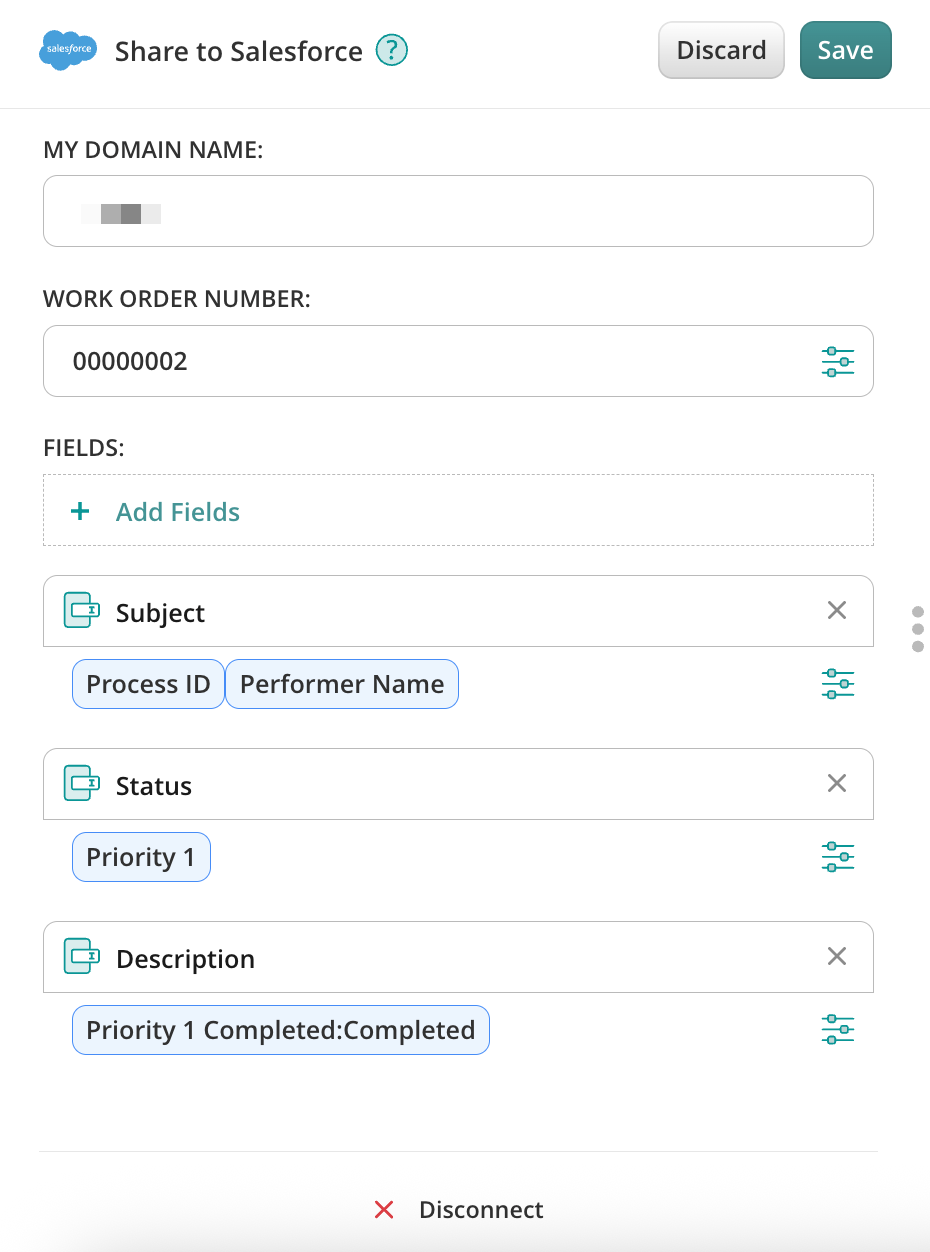Open settings sliders for Subject field values

click(837, 684)
